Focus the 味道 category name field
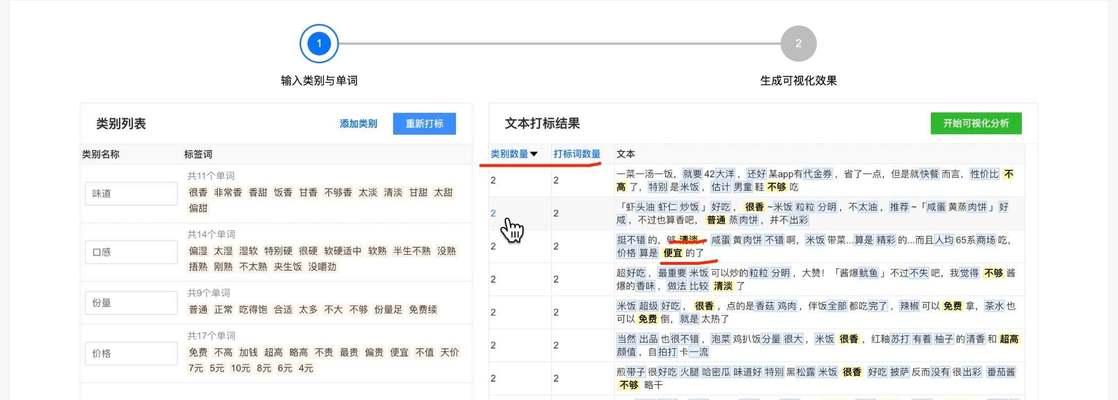This screenshot has height=400, width=1118. (131, 193)
